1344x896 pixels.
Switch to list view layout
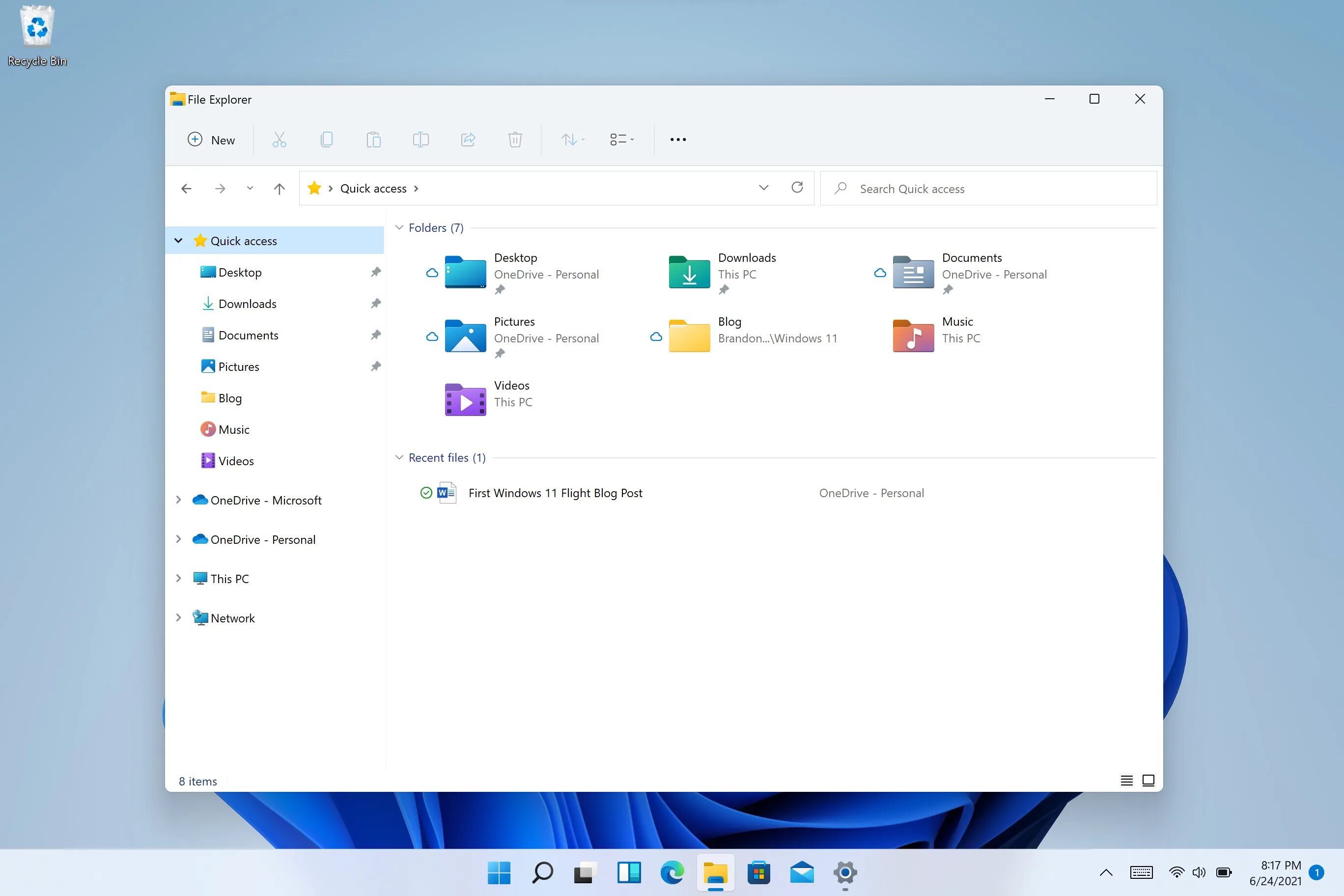click(1127, 780)
